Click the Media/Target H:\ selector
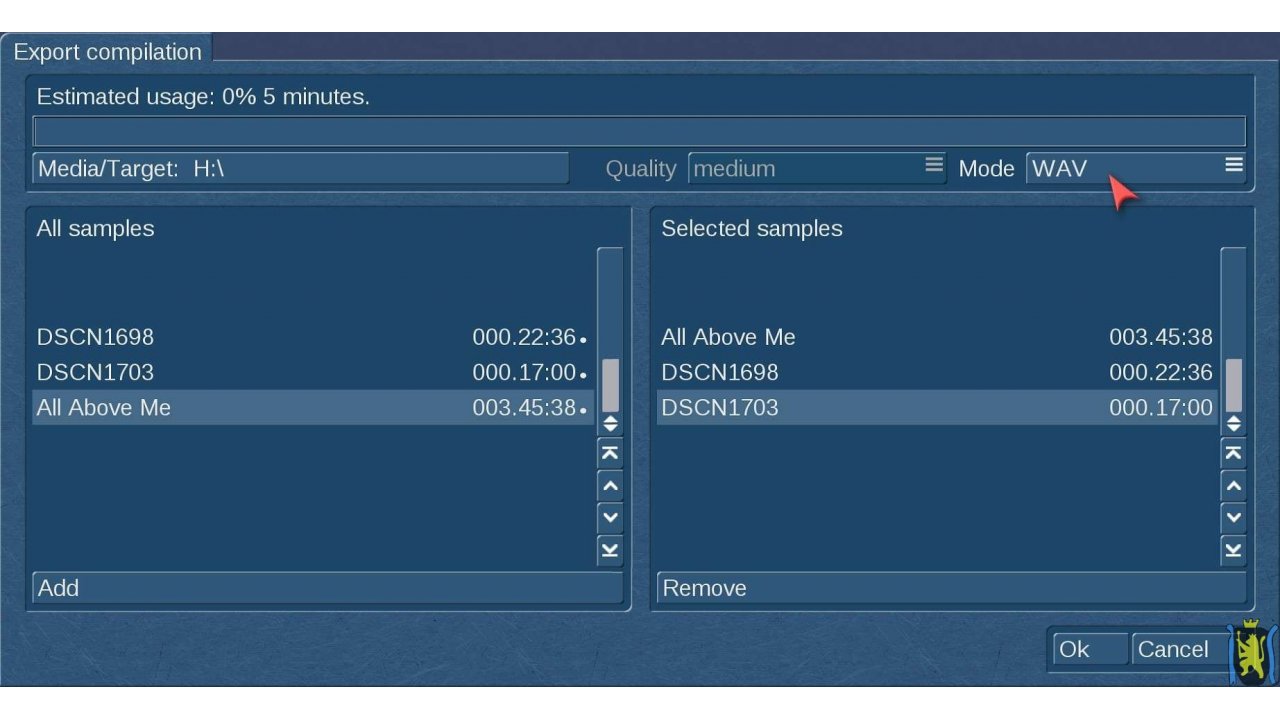This screenshot has height=720, width=1280. (300, 168)
